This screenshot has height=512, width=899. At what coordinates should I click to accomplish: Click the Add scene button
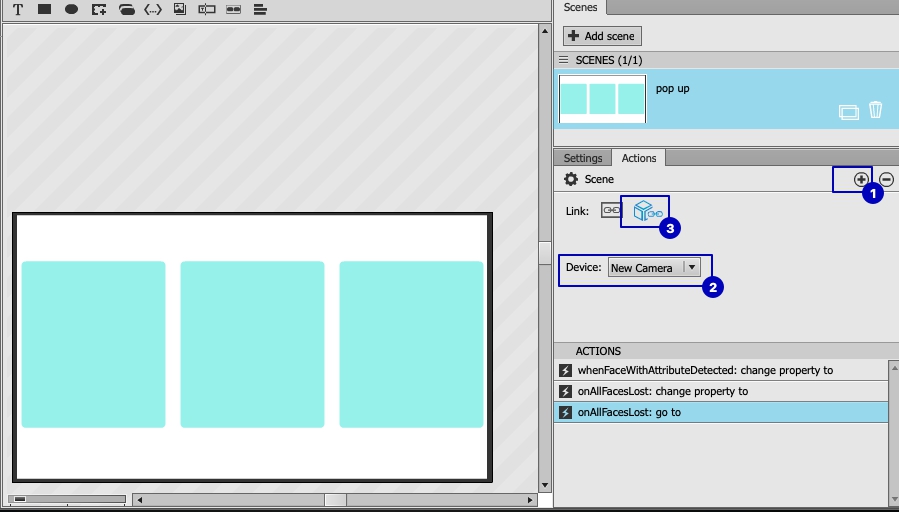(x=602, y=36)
